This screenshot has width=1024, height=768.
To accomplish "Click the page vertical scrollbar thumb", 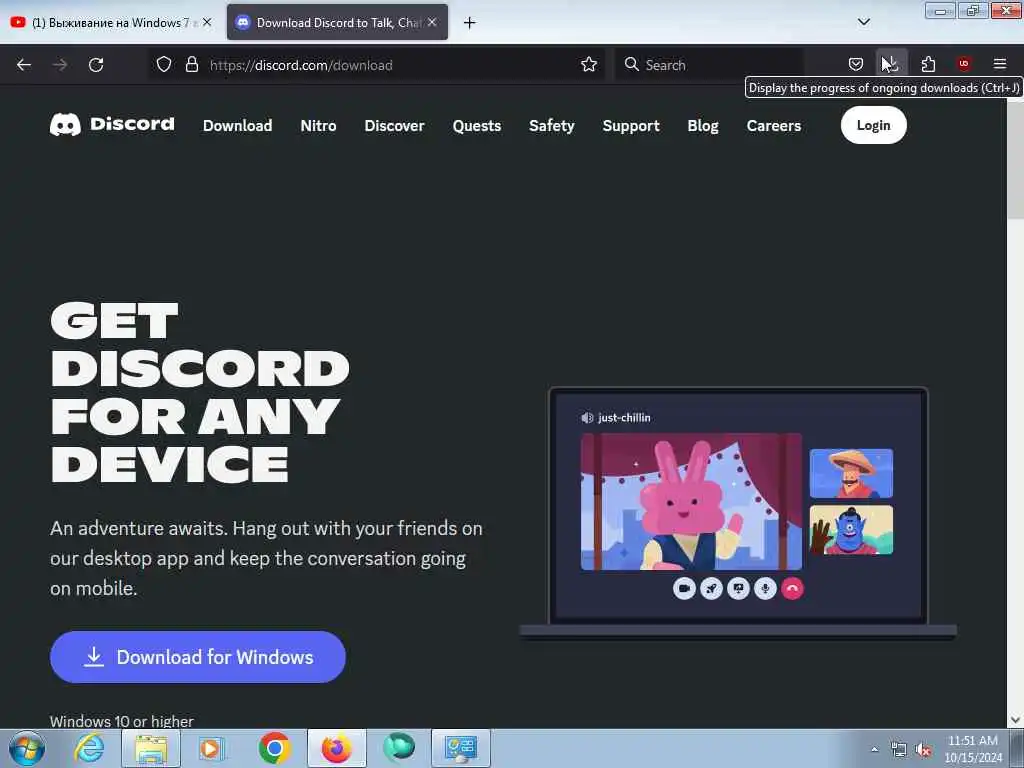I will tap(1015, 160).
